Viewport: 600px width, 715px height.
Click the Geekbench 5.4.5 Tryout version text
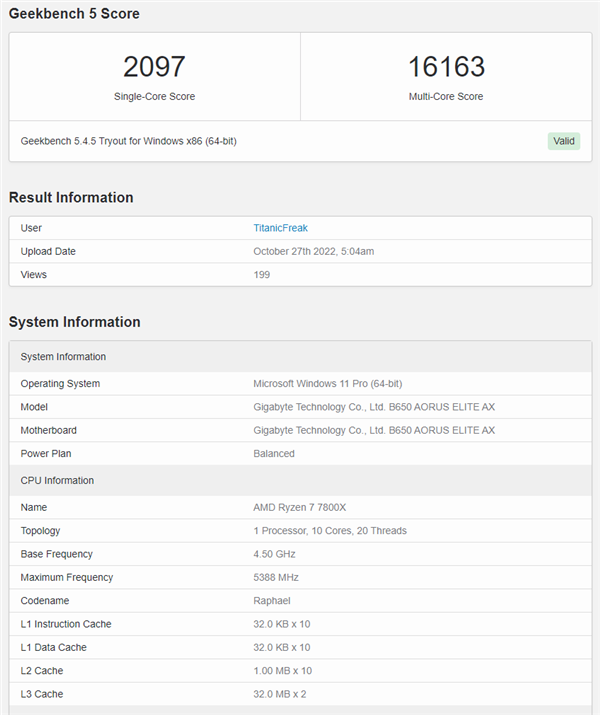pyautogui.click(x=128, y=141)
